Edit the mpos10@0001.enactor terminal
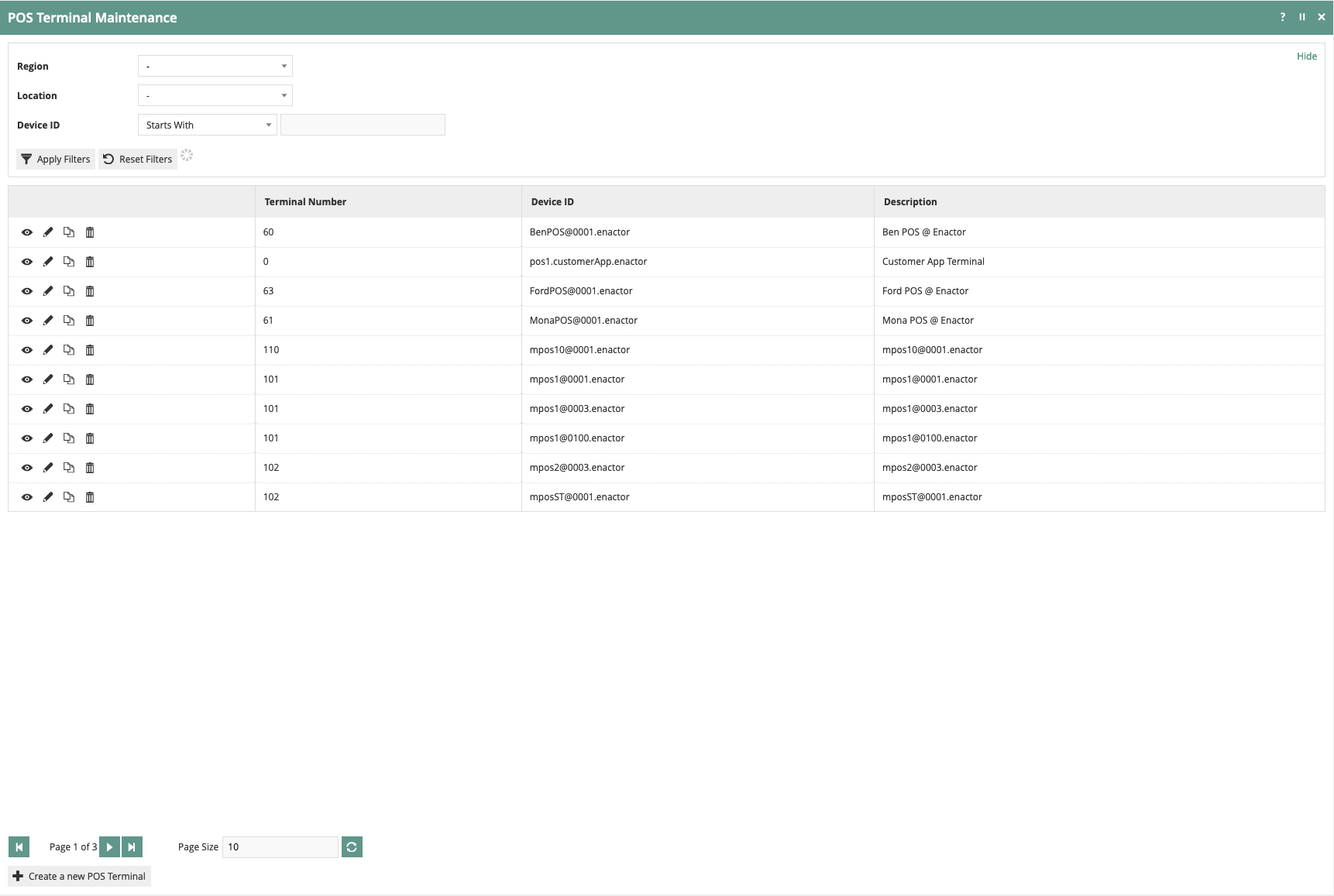This screenshot has width=1334, height=896. tap(48, 350)
